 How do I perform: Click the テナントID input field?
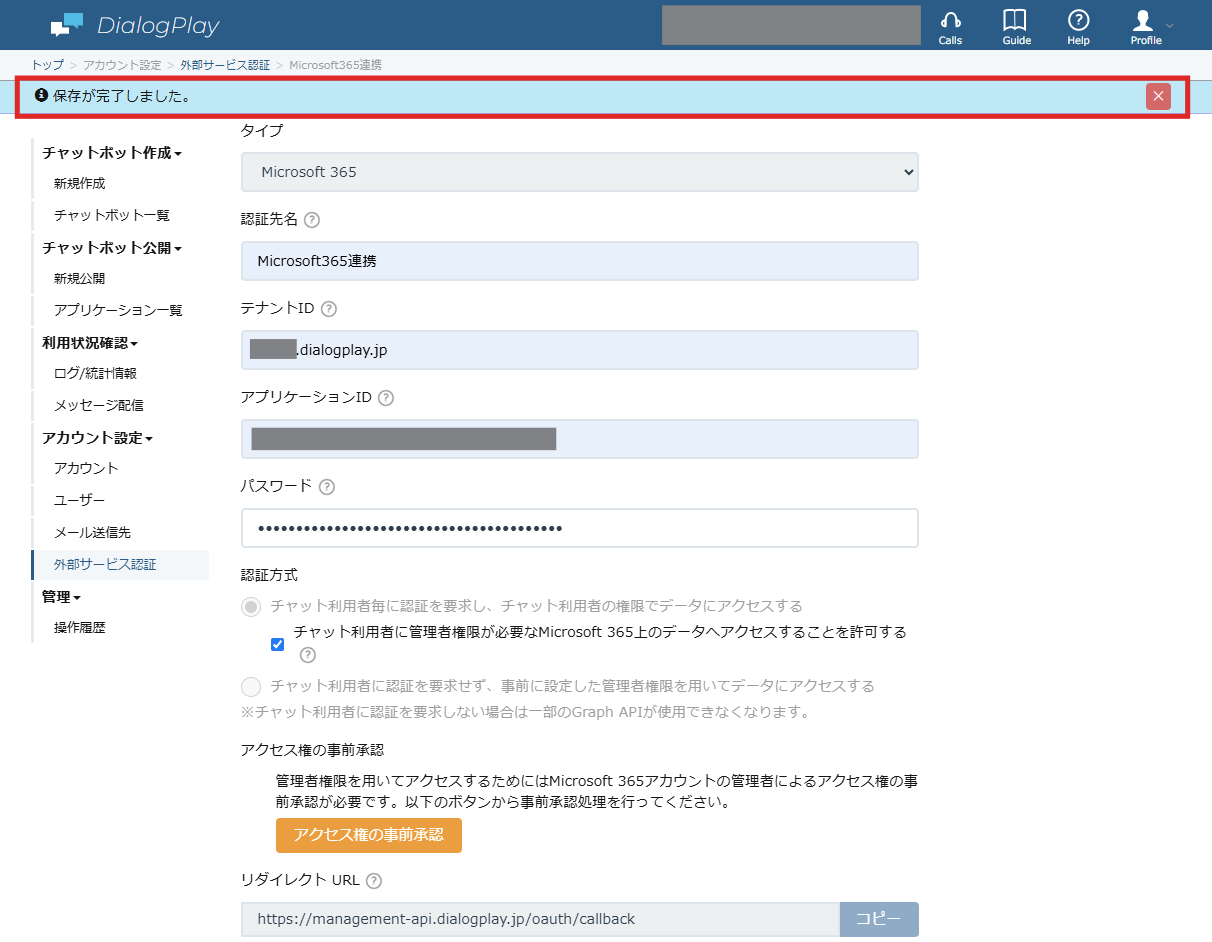(x=580, y=350)
